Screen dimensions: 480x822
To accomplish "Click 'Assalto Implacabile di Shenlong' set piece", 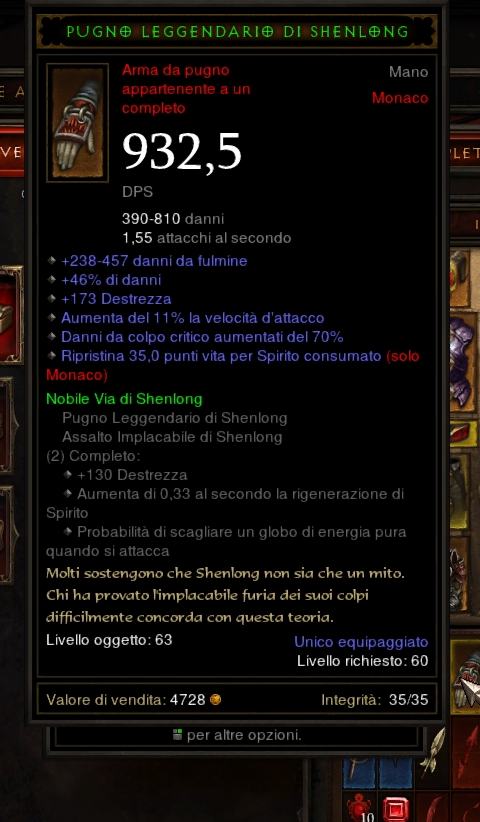I will coord(172,437).
